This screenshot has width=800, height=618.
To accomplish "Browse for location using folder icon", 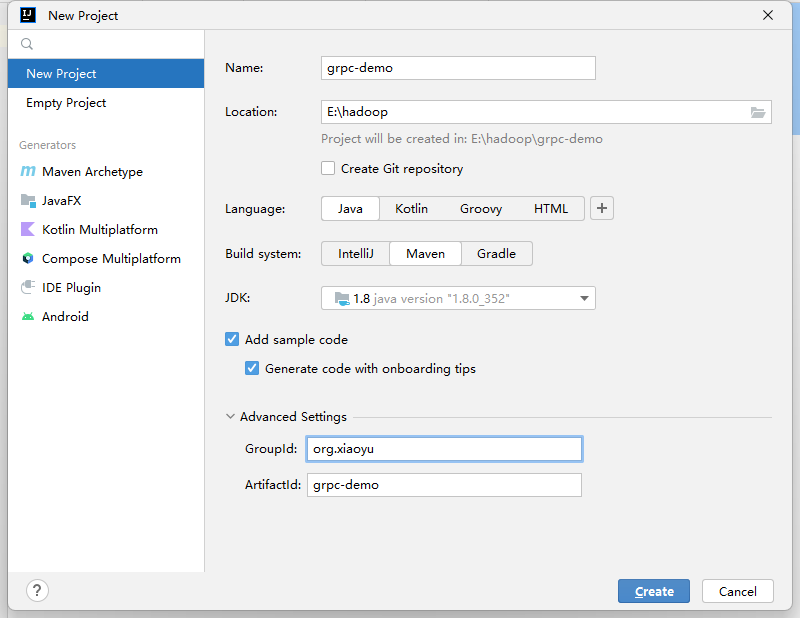I will [758, 112].
